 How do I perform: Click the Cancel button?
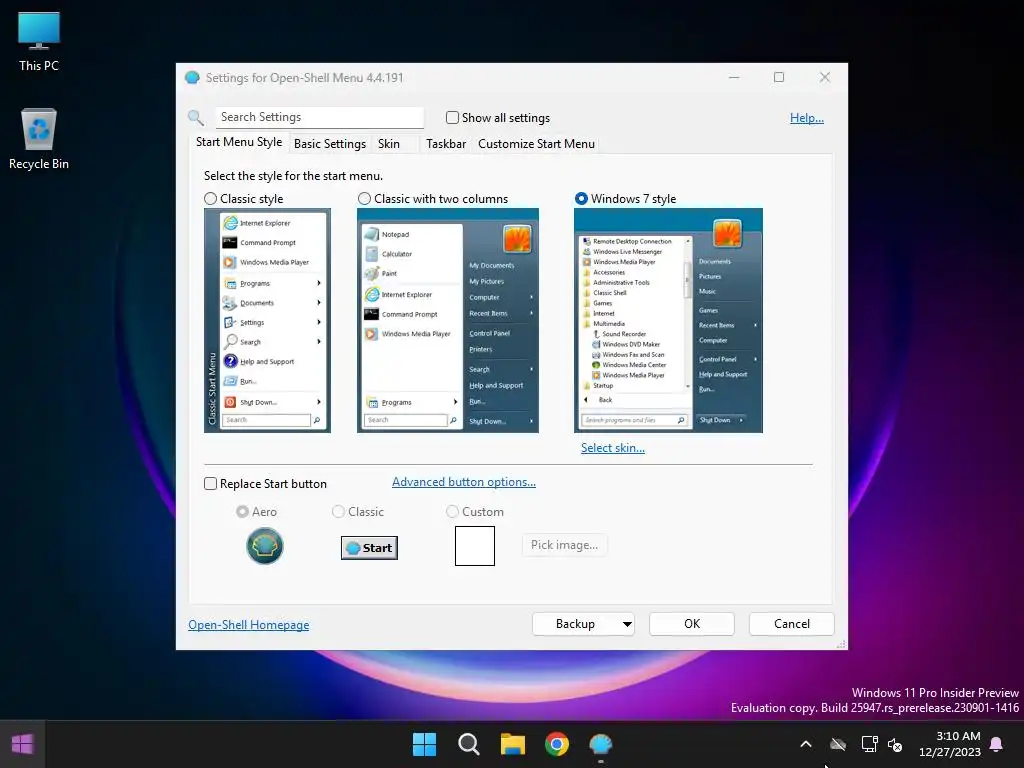792,624
